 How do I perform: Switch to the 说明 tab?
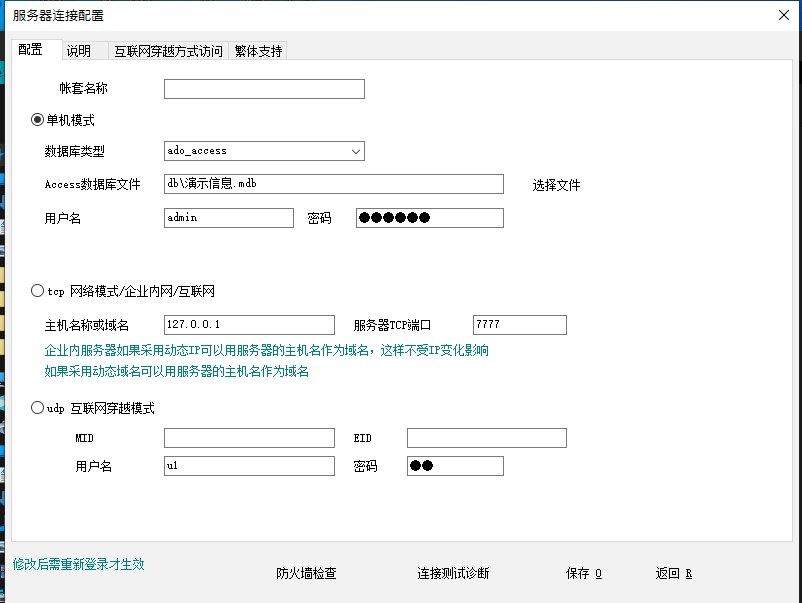coord(79,51)
